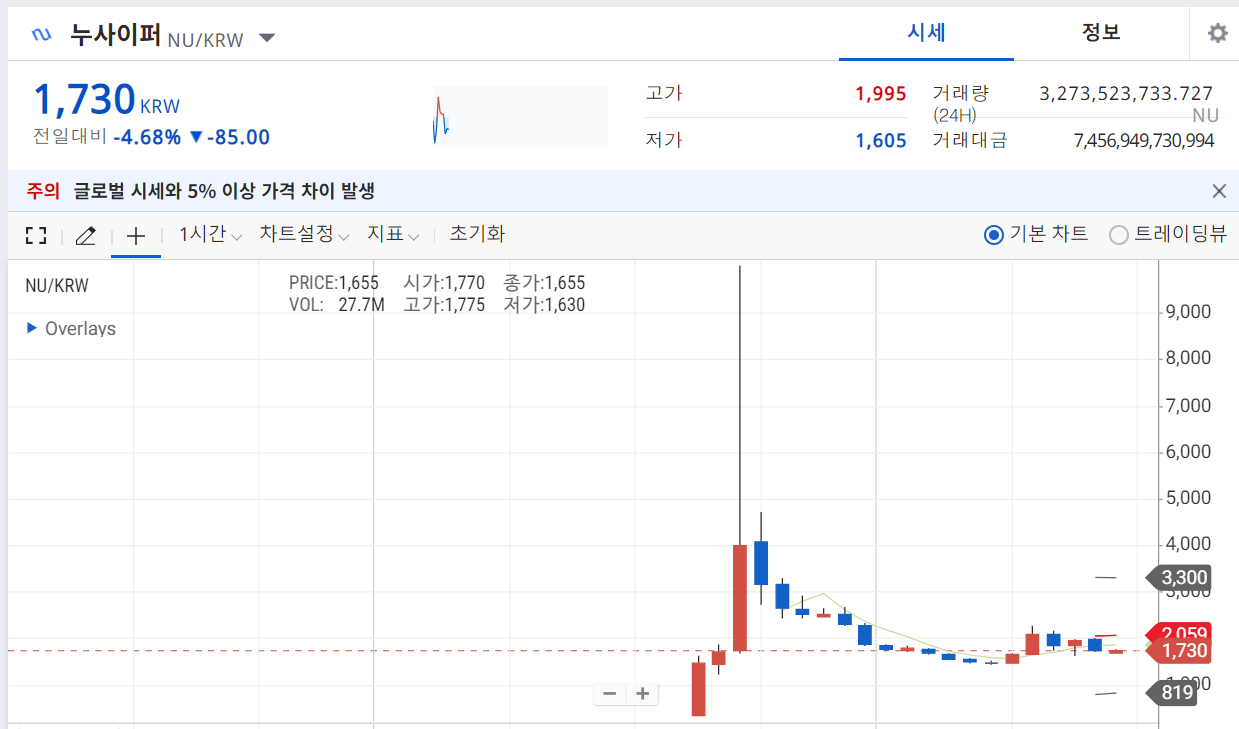This screenshot has width=1239, height=729.
Task: Click the 9,000 y-axis label
Action: pos(1189,312)
